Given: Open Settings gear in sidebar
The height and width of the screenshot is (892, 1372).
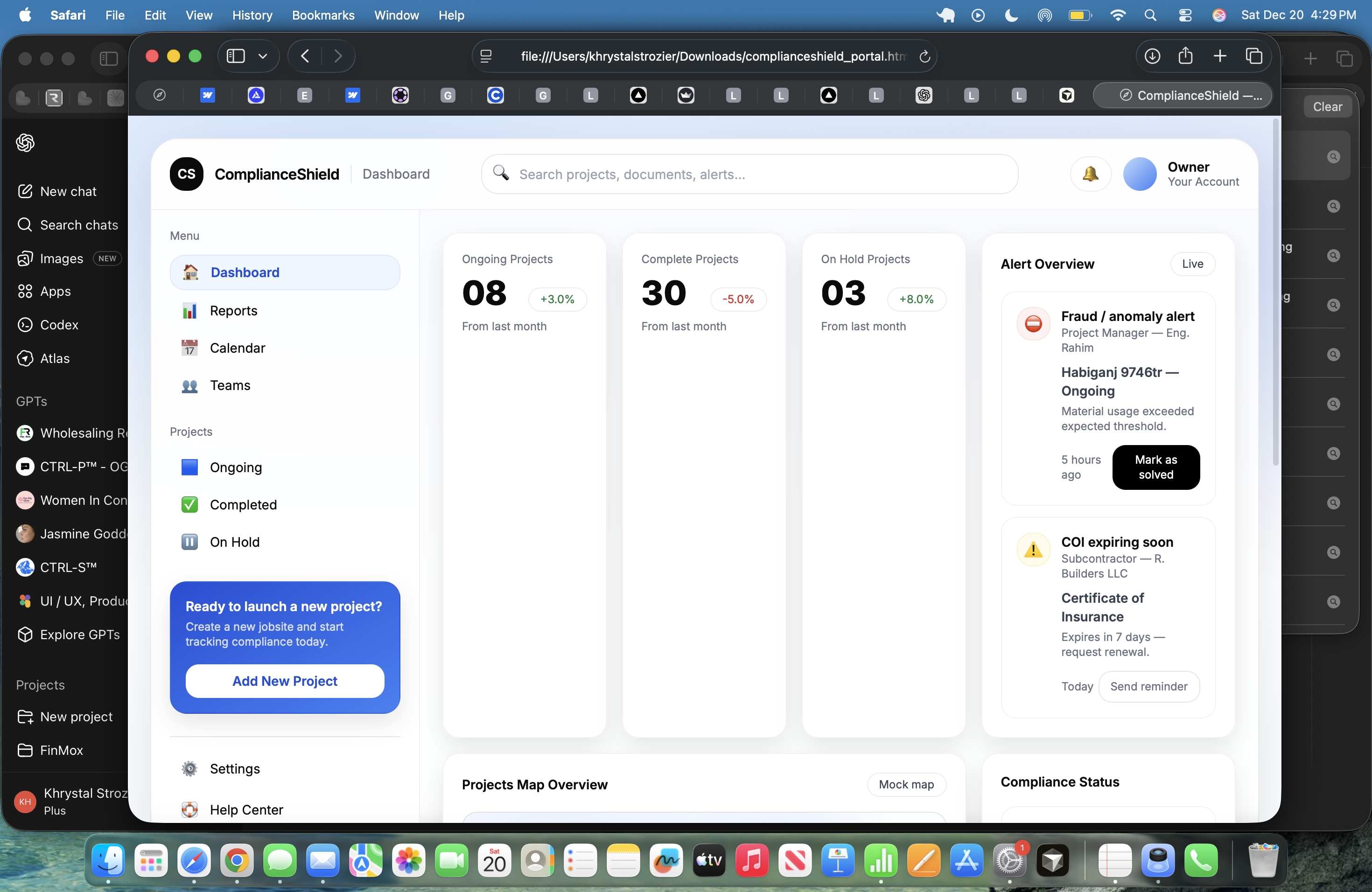Looking at the screenshot, I should point(234,769).
